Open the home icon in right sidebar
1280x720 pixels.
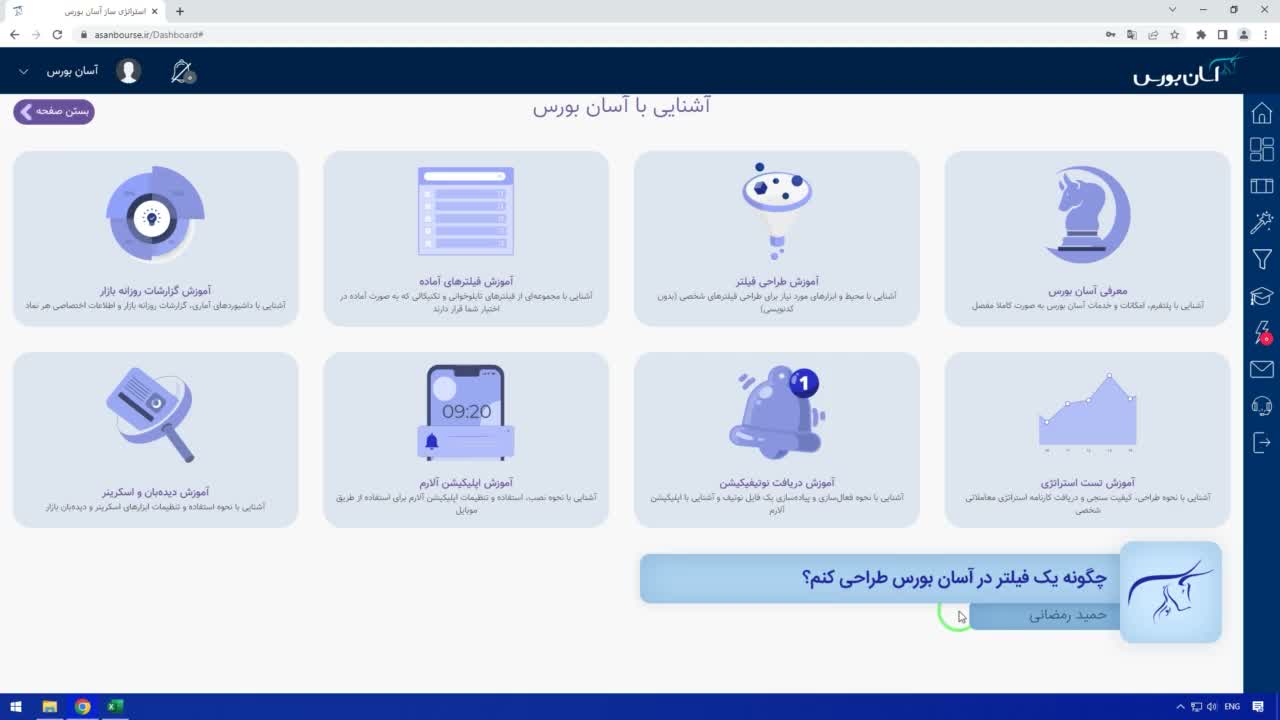coord(1261,113)
